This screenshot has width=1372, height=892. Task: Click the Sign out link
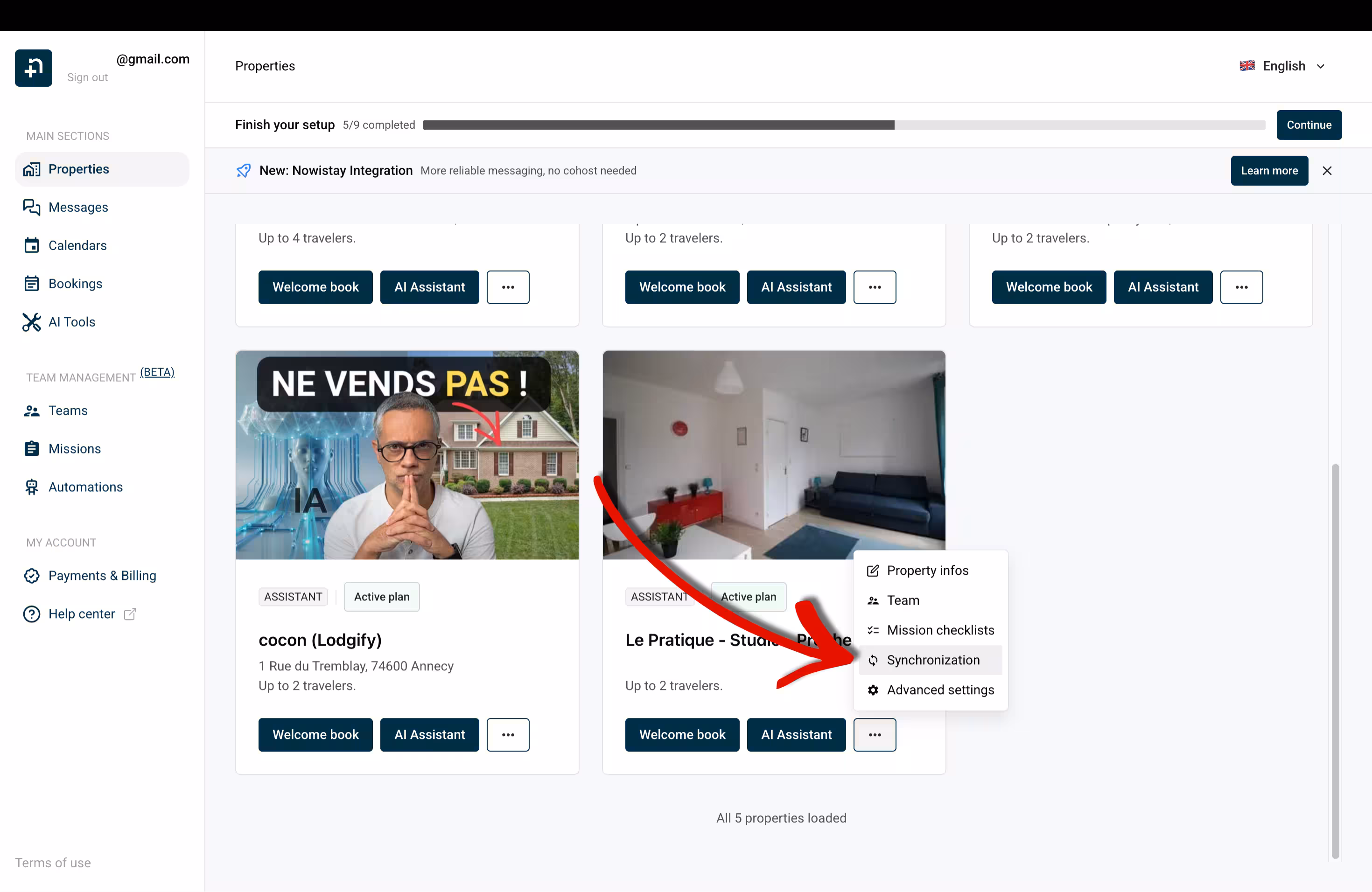pos(87,77)
